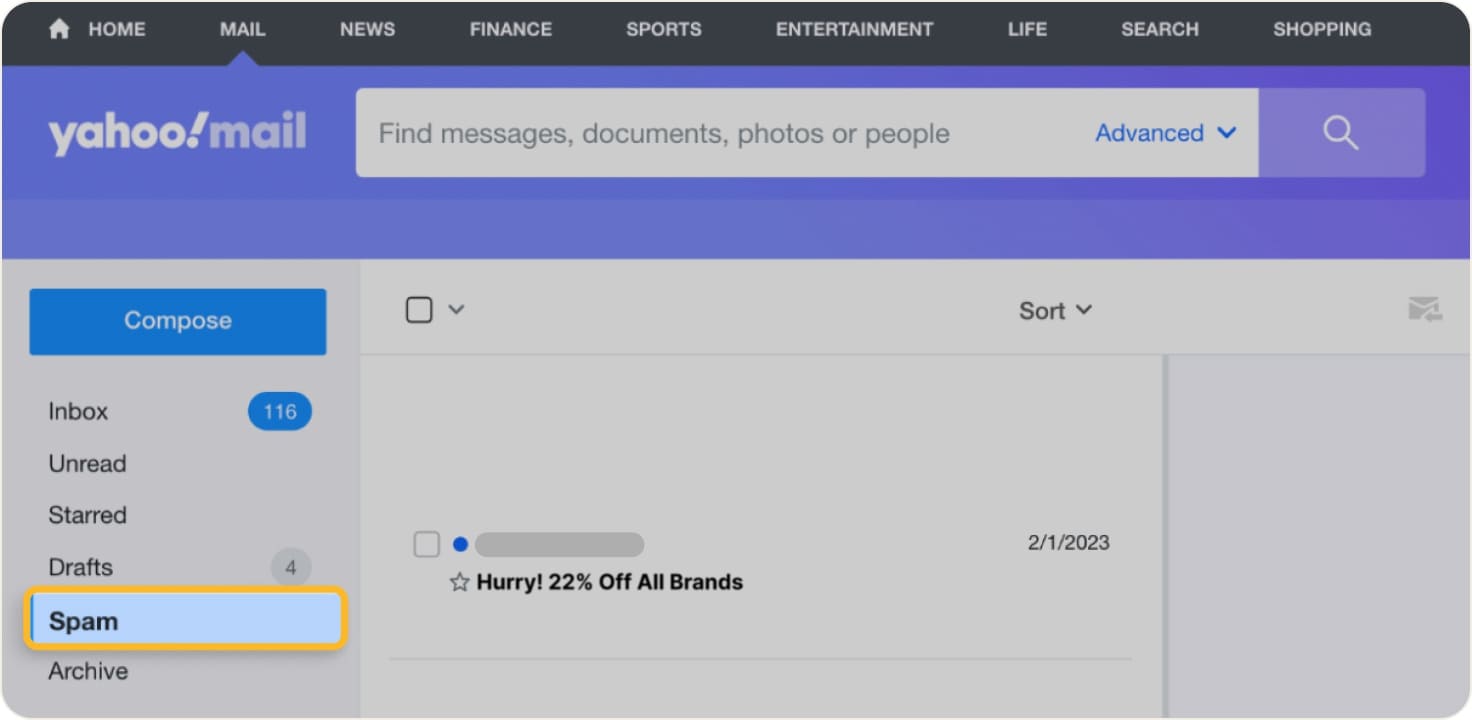Screen dimensions: 1472x720
Task: Check the select-all messages checkbox
Action: click(x=419, y=309)
